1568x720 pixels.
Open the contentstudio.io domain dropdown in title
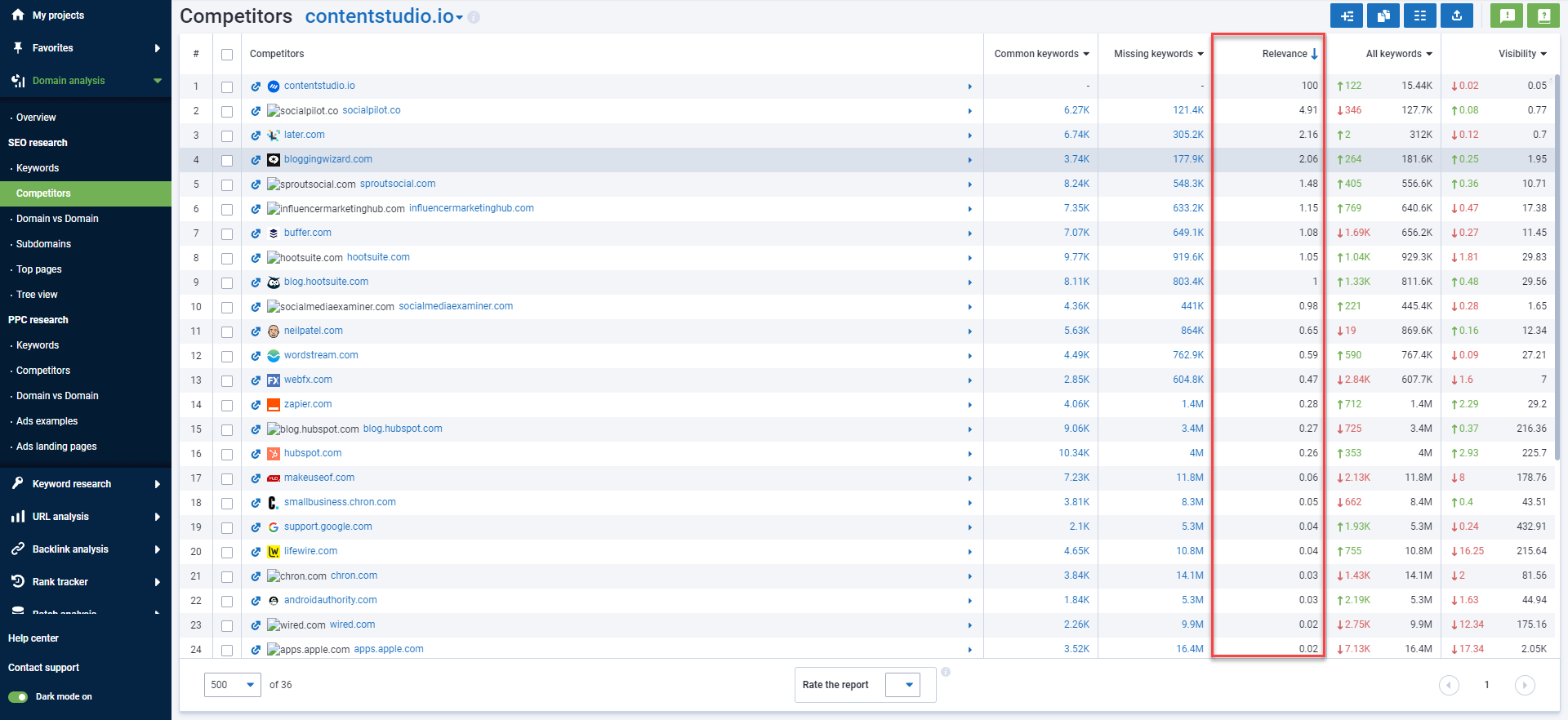tap(460, 18)
